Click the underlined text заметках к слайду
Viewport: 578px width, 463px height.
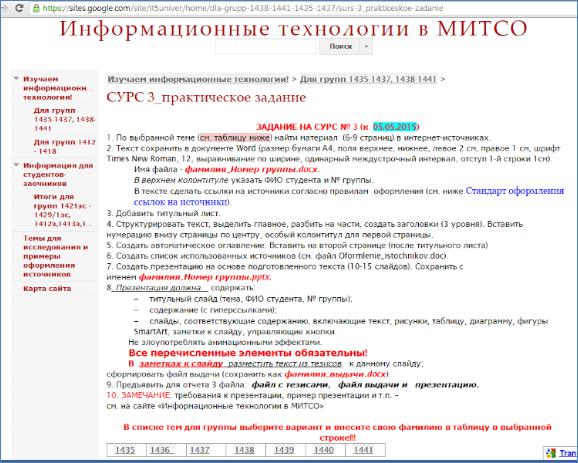[181, 364]
